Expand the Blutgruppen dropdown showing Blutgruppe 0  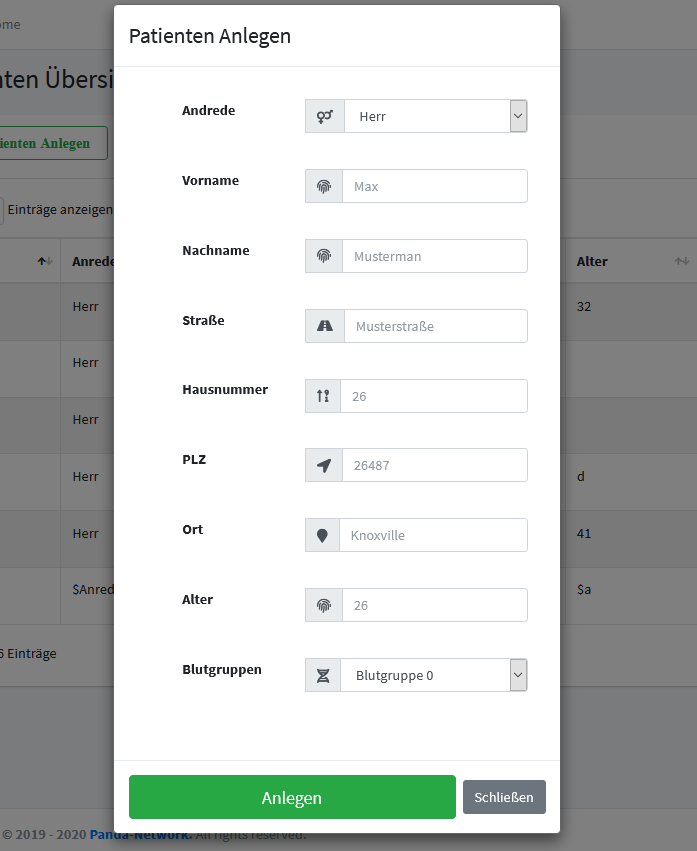click(433, 676)
